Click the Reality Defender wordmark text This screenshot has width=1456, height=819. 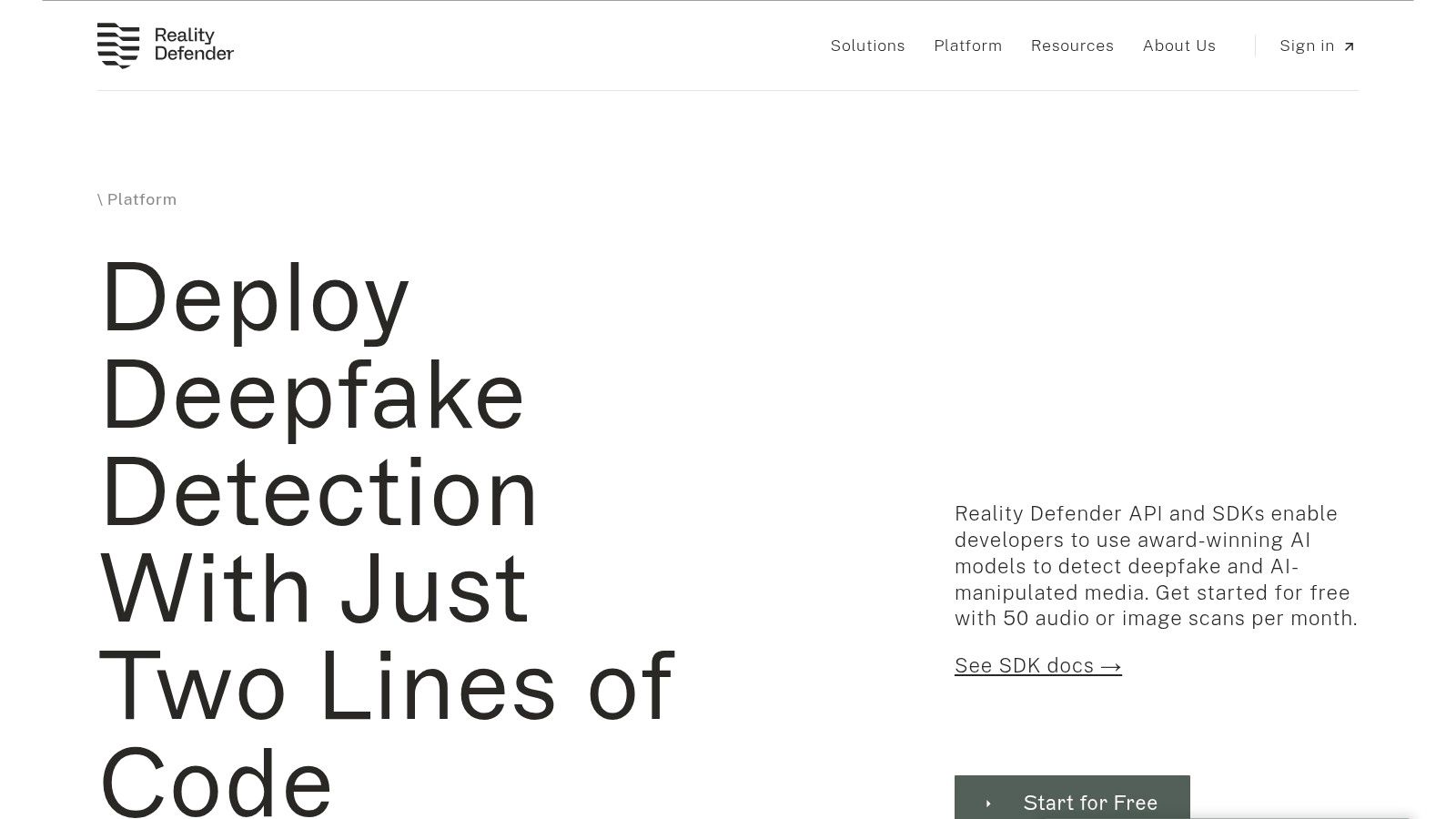point(194,45)
